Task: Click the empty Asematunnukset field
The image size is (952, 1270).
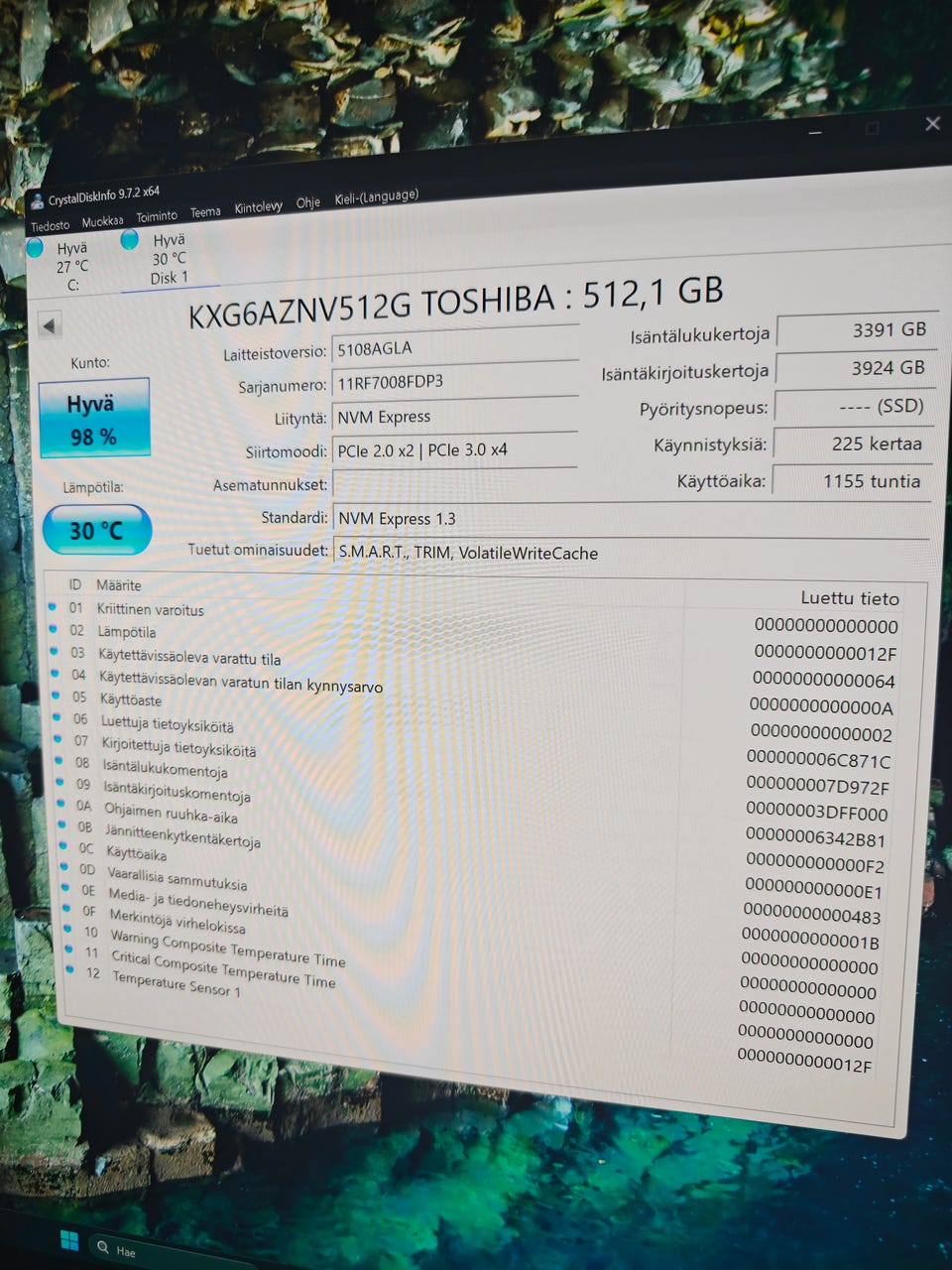Action: coord(454,483)
